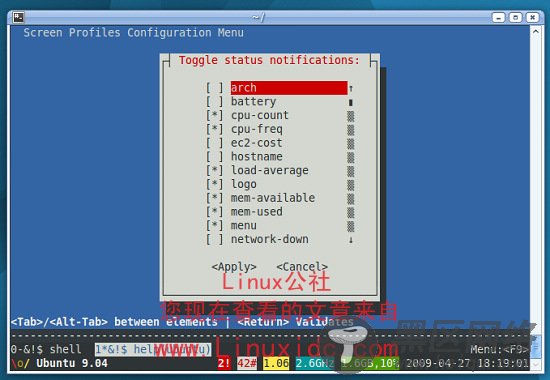This screenshot has width=550, height=380.
Task: Switch to the 0 shell screen window
Action: pyautogui.click(x=46, y=349)
